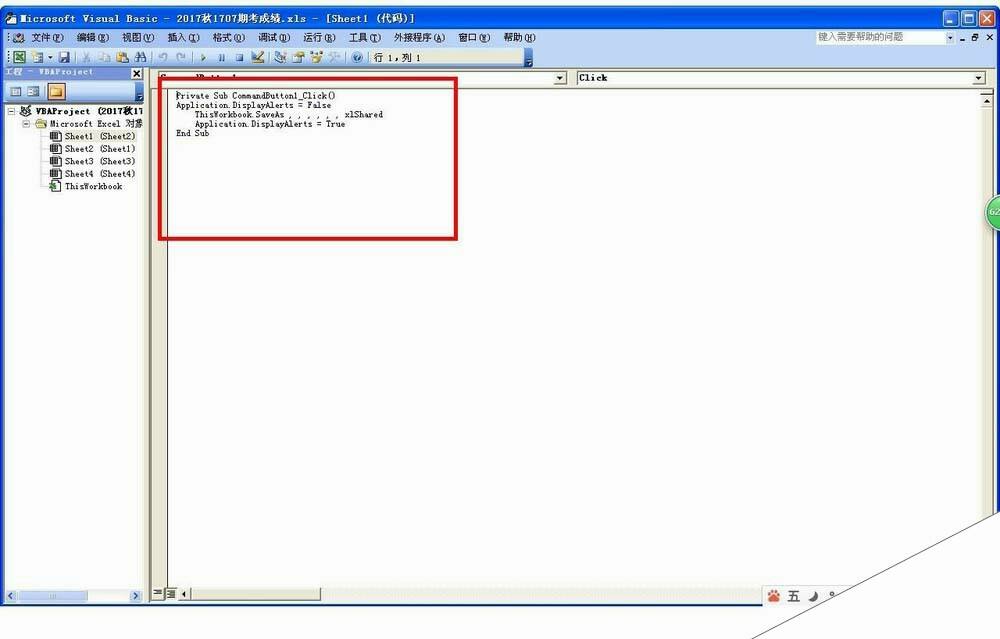
Task: Open the Object Browser toolbar icon
Action: pyautogui.click(x=316, y=57)
